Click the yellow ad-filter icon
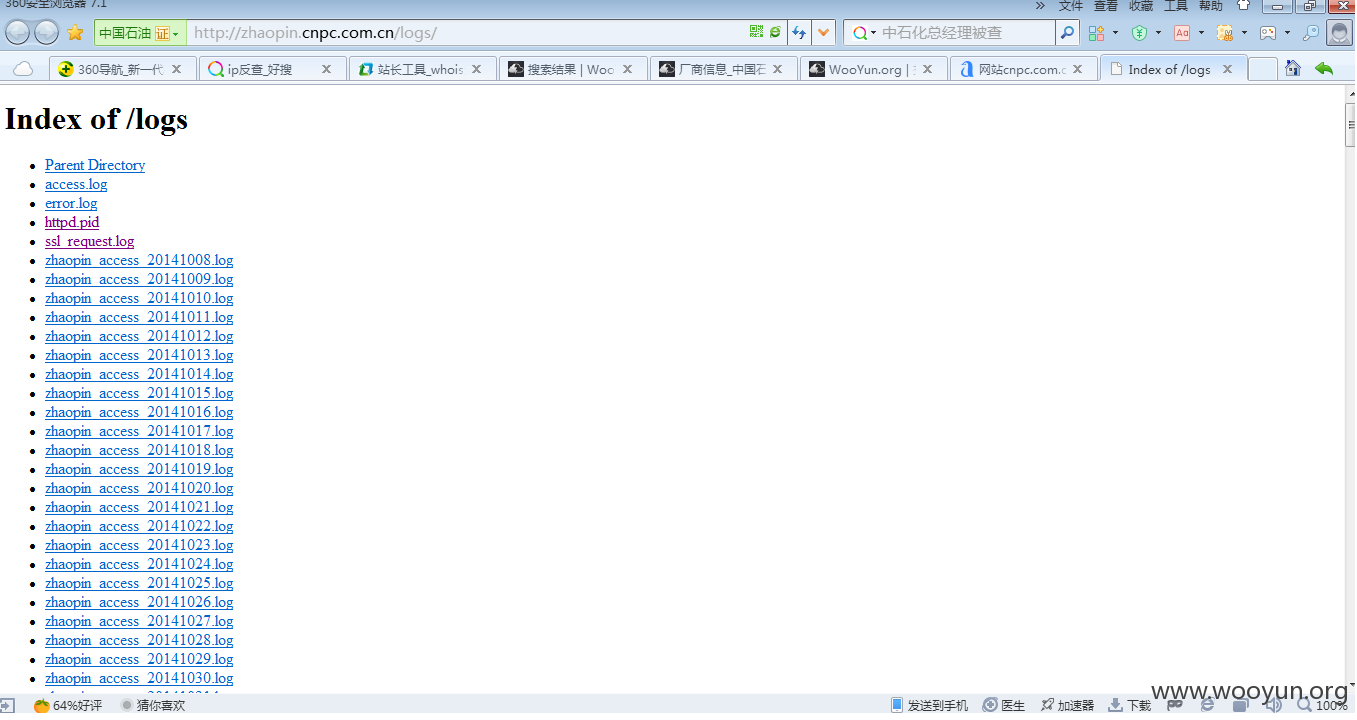 pyautogui.click(x=1225, y=33)
